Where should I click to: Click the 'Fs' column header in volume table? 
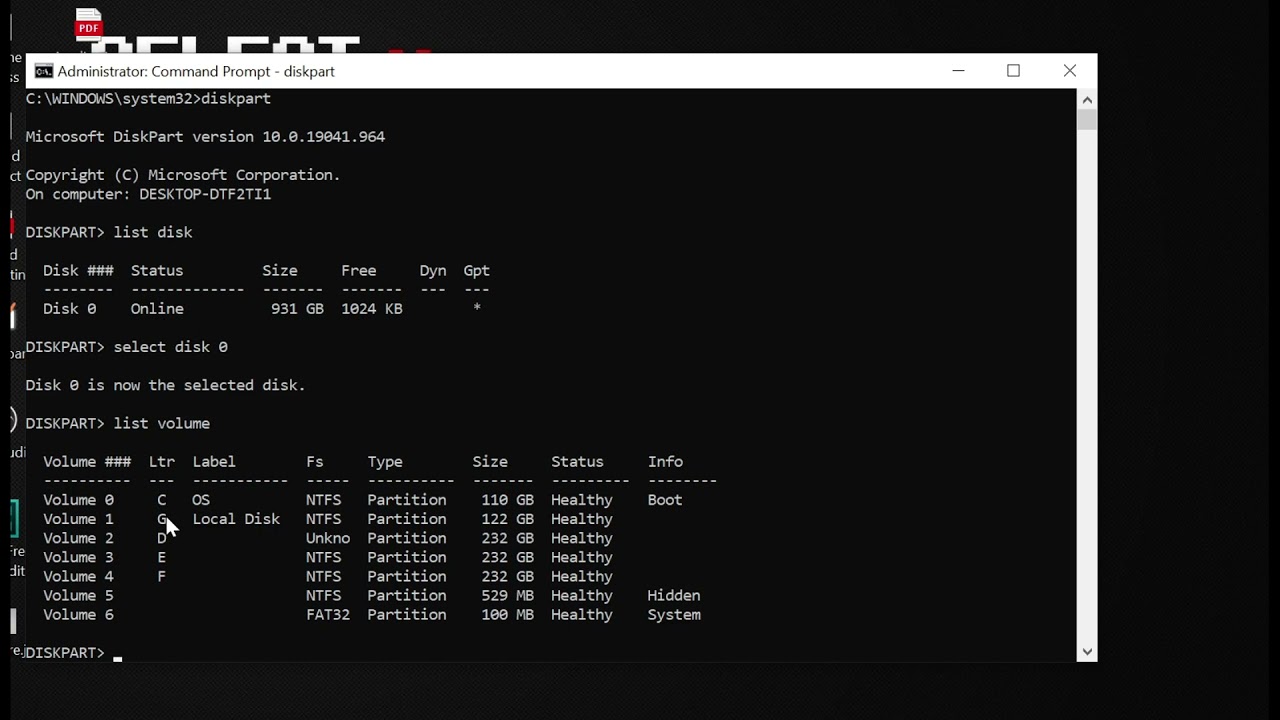point(315,462)
